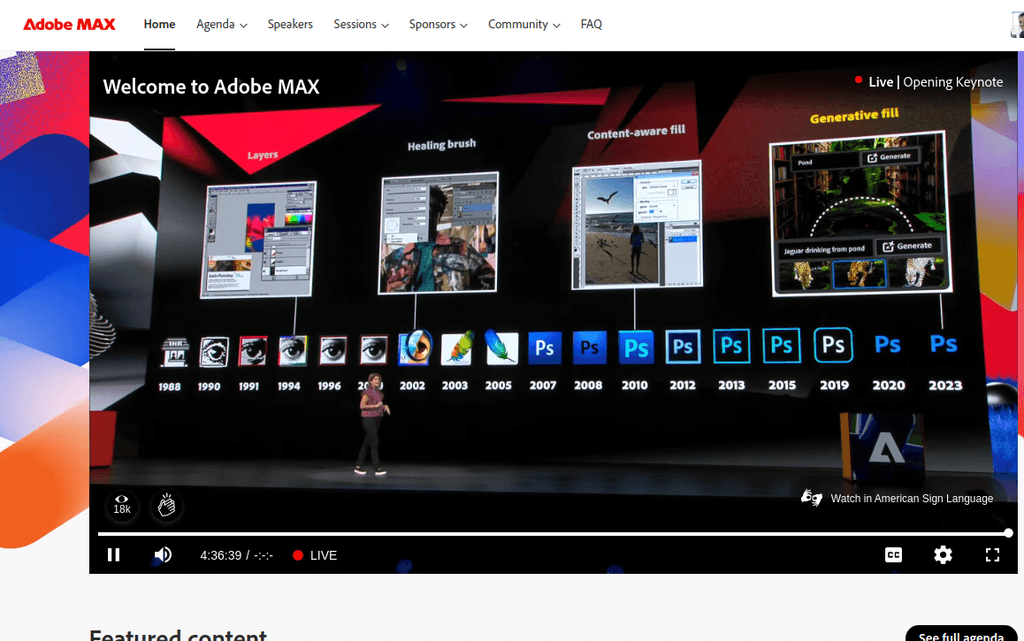Toggle closed captions with the CC button
1024x641 pixels.
click(x=893, y=555)
